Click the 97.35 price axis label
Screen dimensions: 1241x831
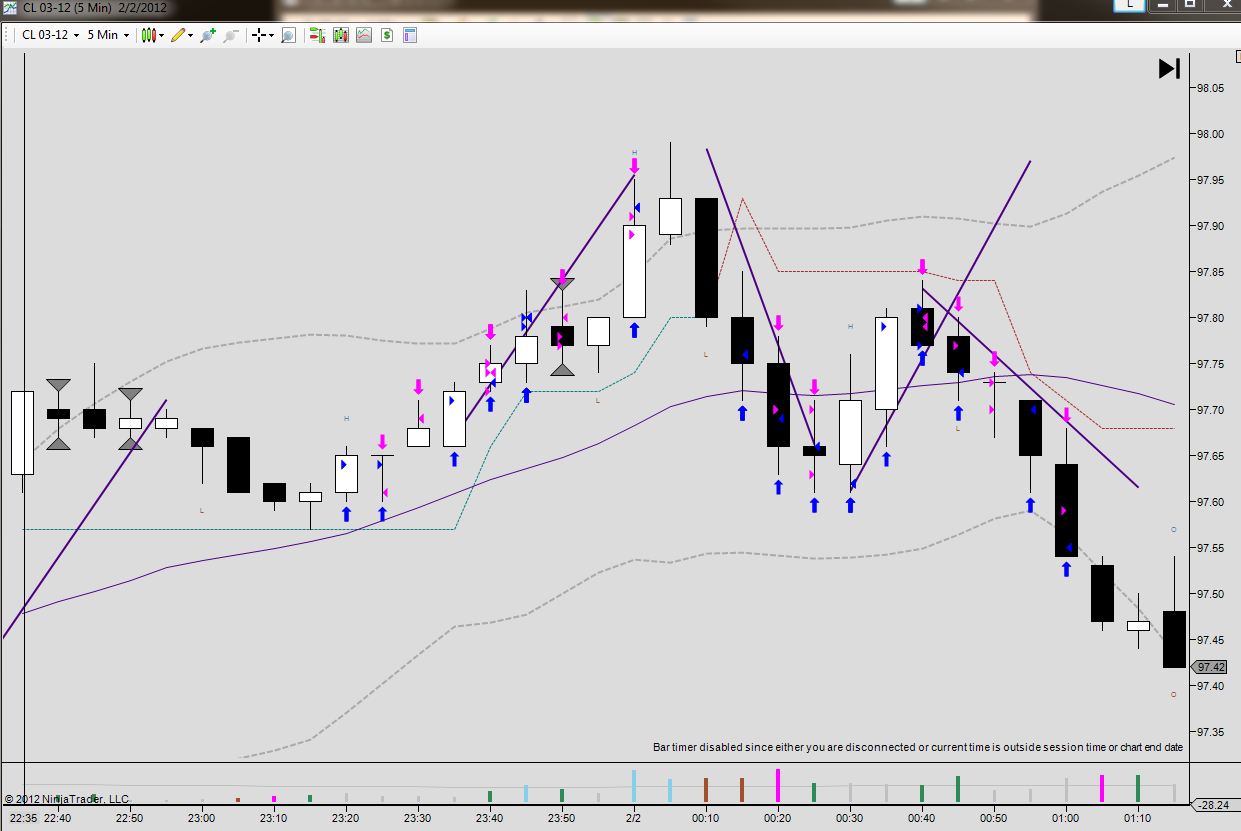1210,732
